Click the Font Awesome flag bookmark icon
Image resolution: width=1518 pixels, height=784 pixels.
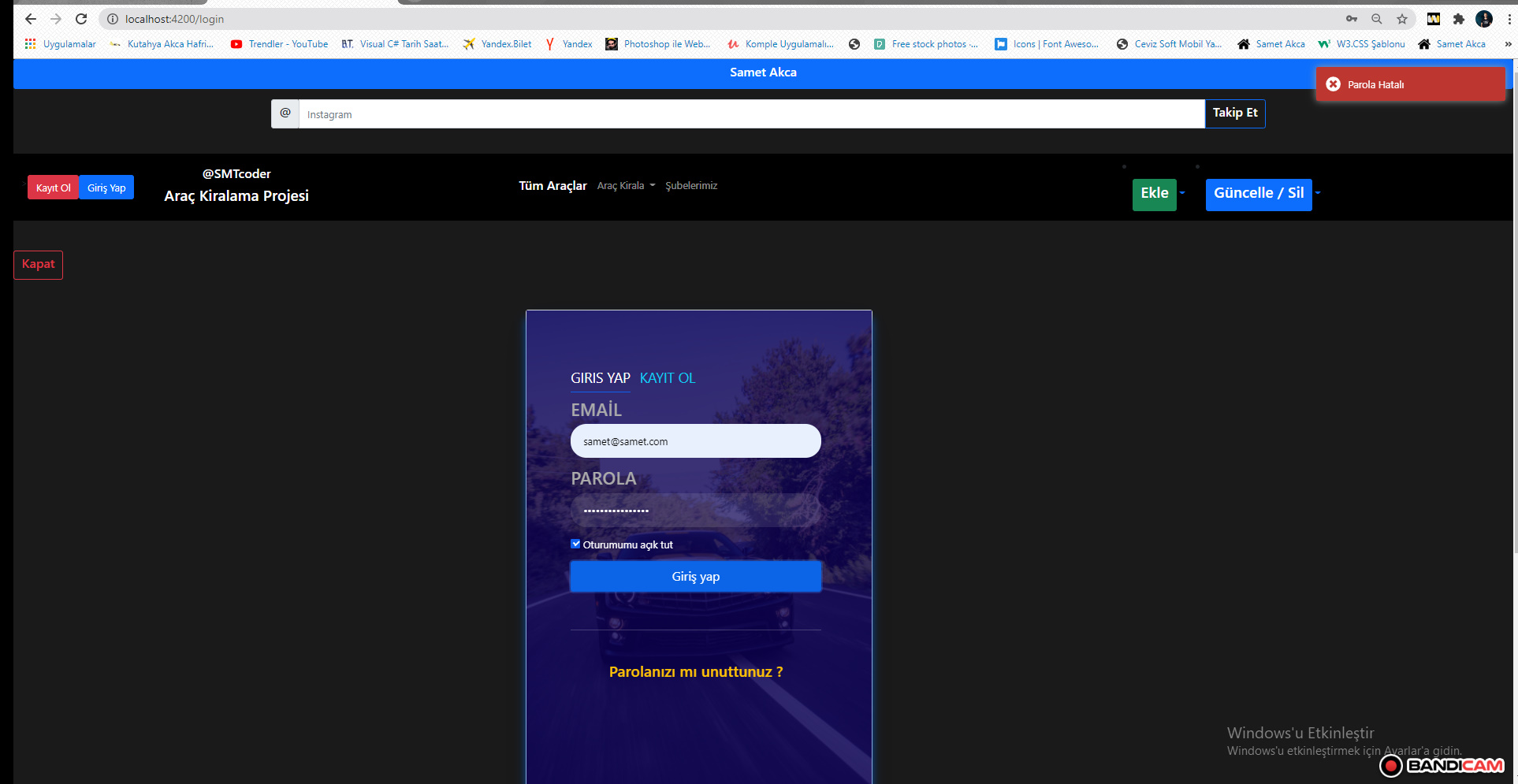pyautogui.click(x=999, y=44)
